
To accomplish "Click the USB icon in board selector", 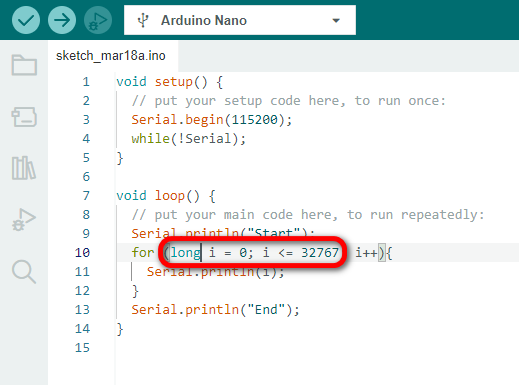I will (143, 20).
